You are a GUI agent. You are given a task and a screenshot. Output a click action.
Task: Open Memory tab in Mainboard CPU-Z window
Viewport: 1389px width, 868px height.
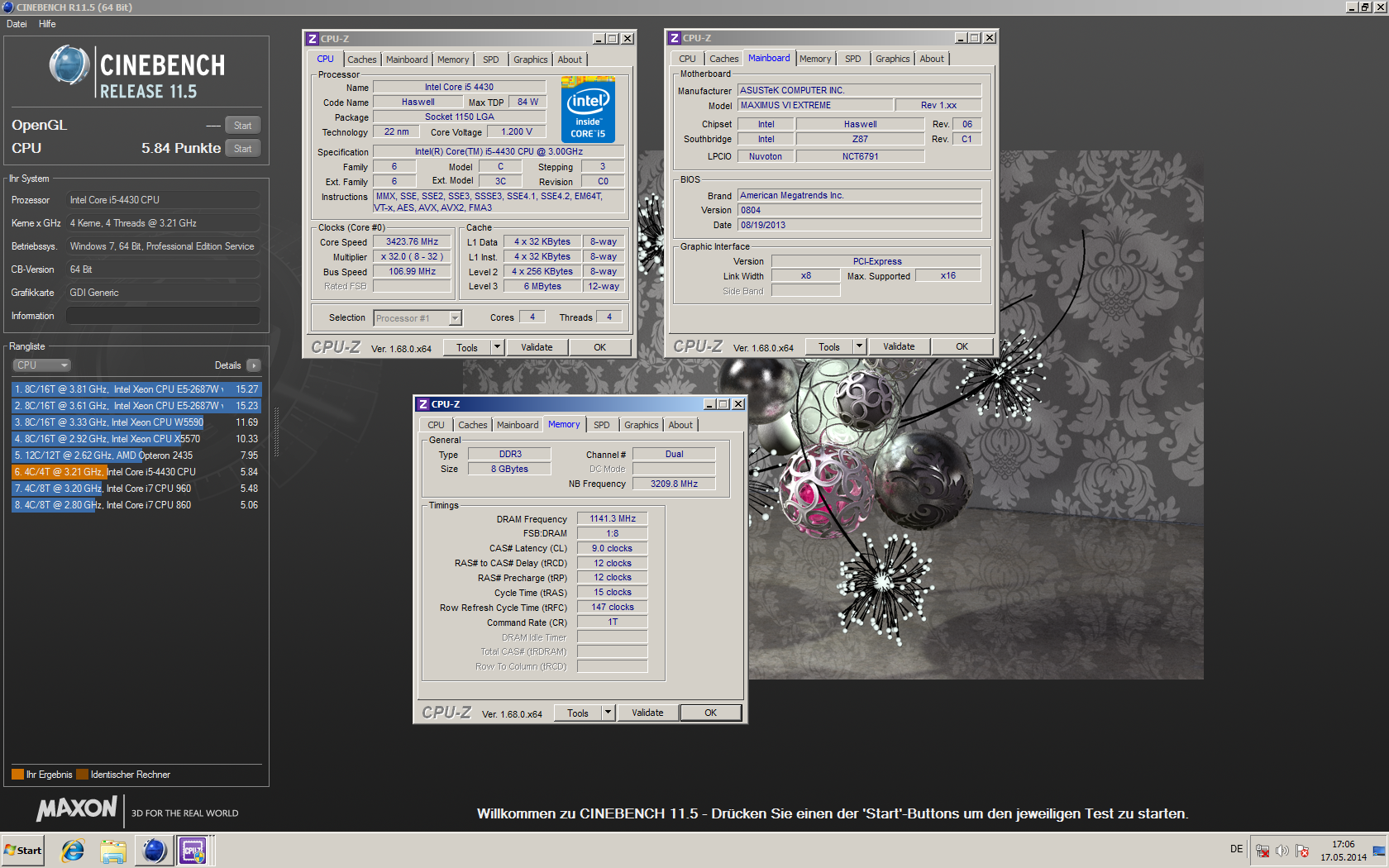point(815,59)
